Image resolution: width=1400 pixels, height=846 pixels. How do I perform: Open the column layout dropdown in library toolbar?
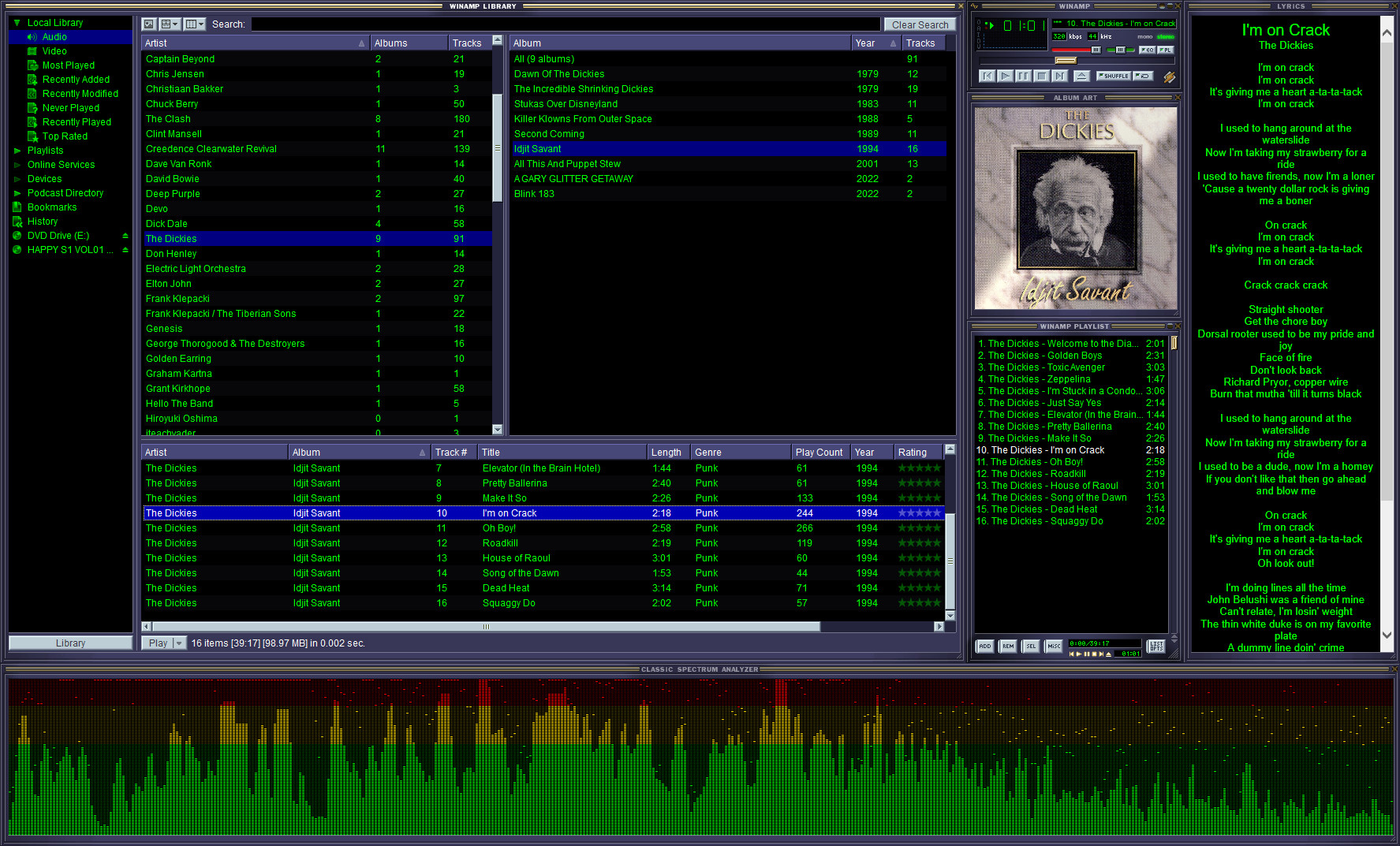(195, 24)
